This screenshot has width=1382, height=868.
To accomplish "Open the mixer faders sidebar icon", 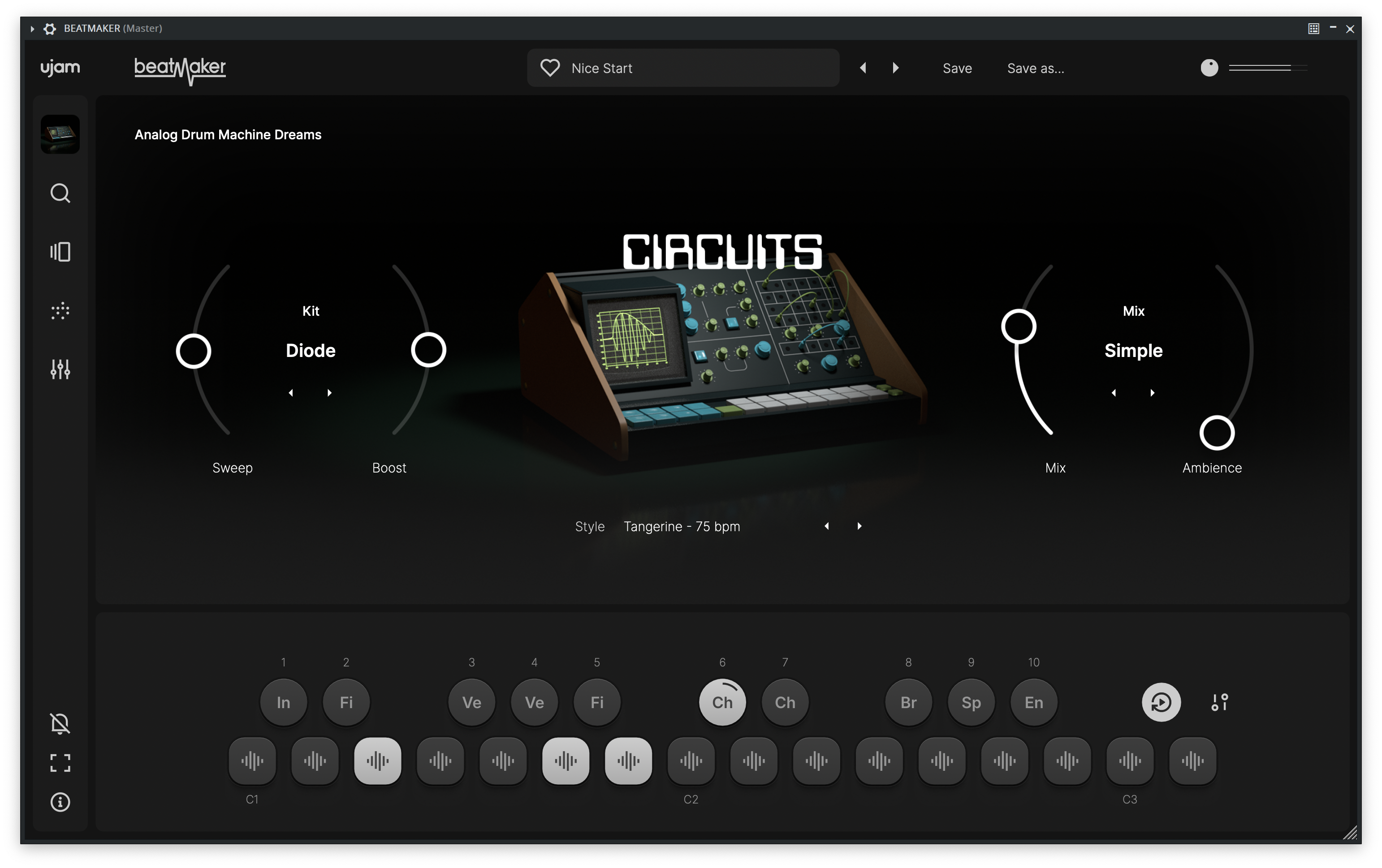I will pos(60,370).
